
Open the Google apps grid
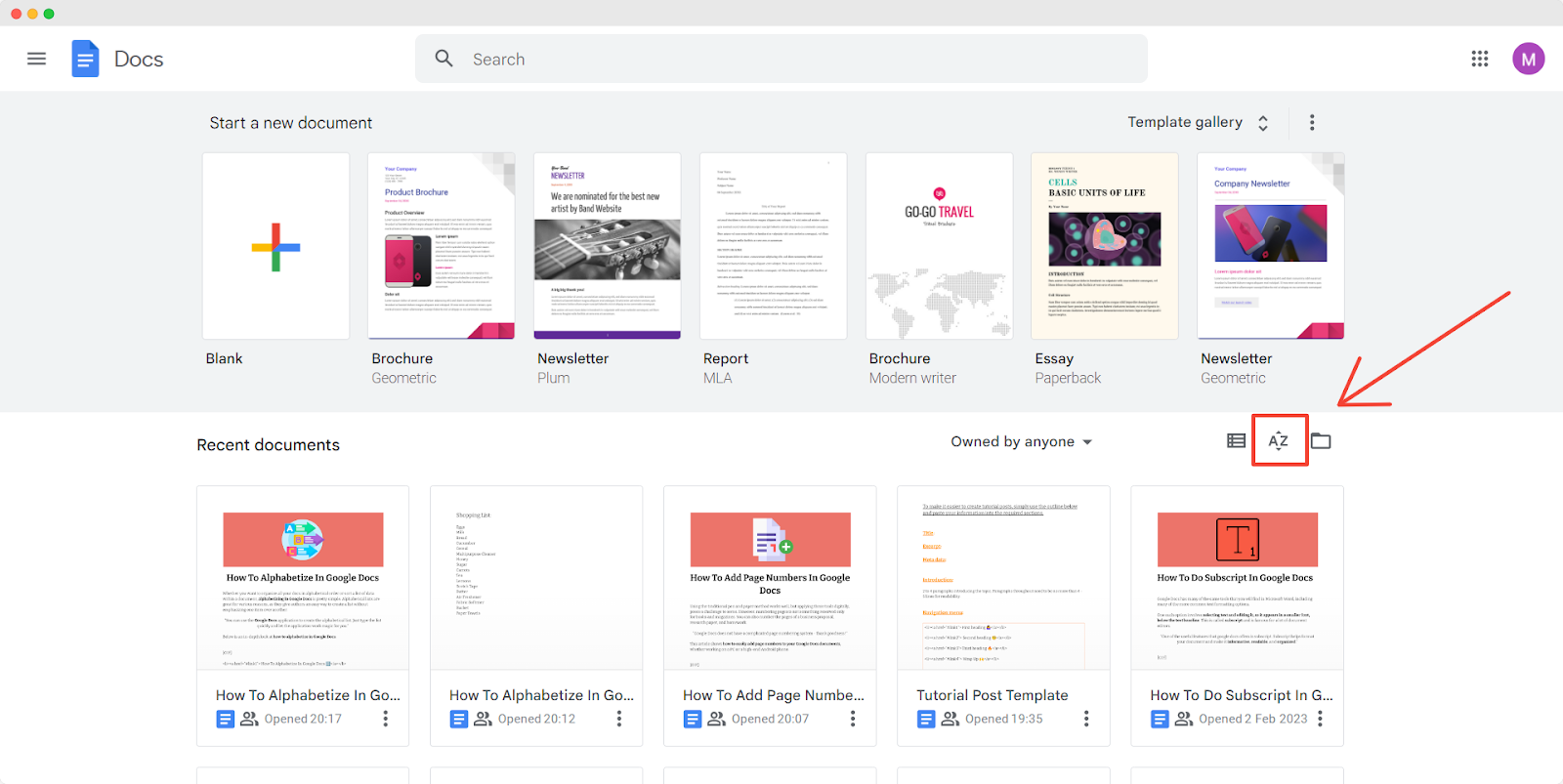(1480, 59)
